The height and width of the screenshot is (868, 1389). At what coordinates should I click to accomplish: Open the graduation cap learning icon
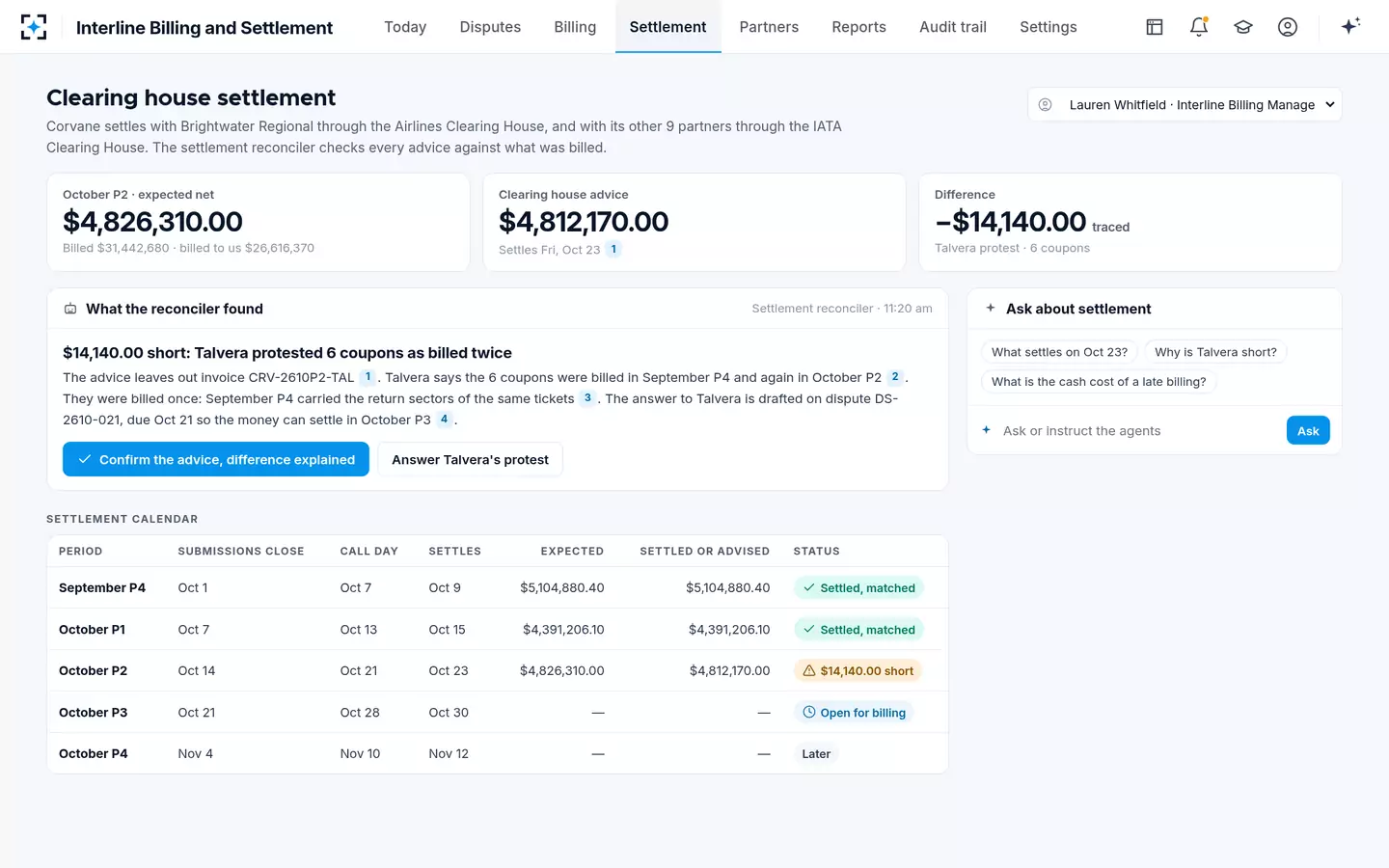point(1243,27)
